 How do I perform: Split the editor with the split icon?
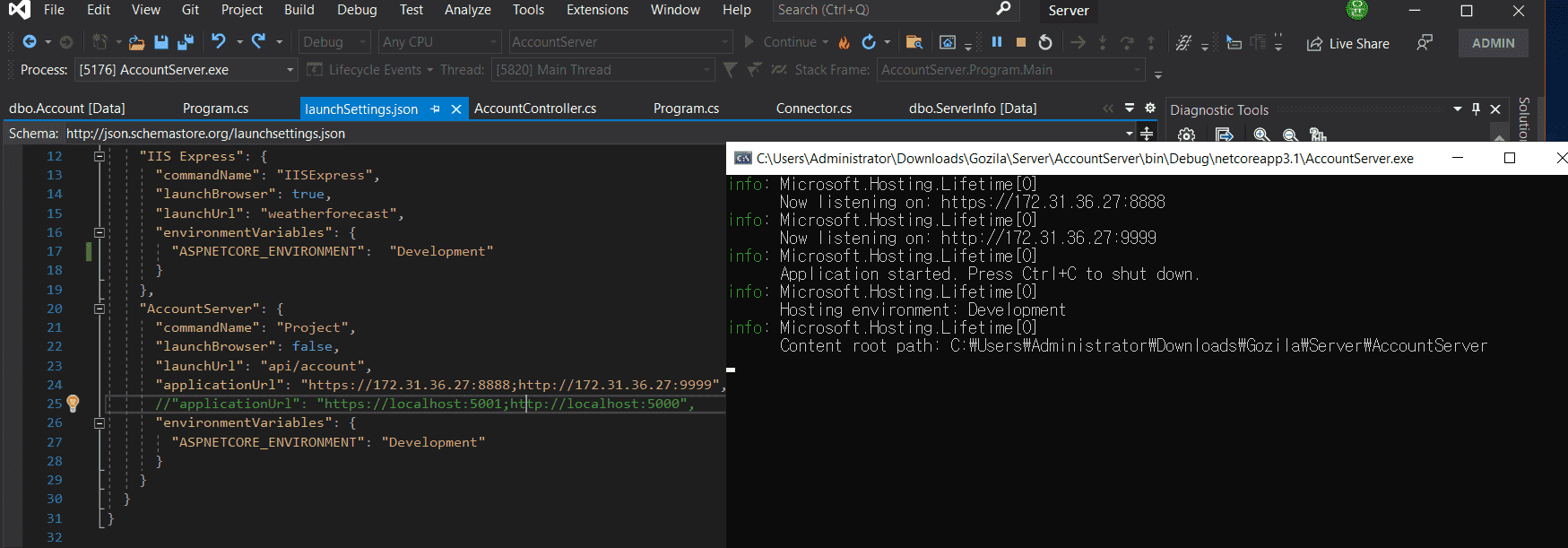pyautogui.click(x=1147, y=134)
